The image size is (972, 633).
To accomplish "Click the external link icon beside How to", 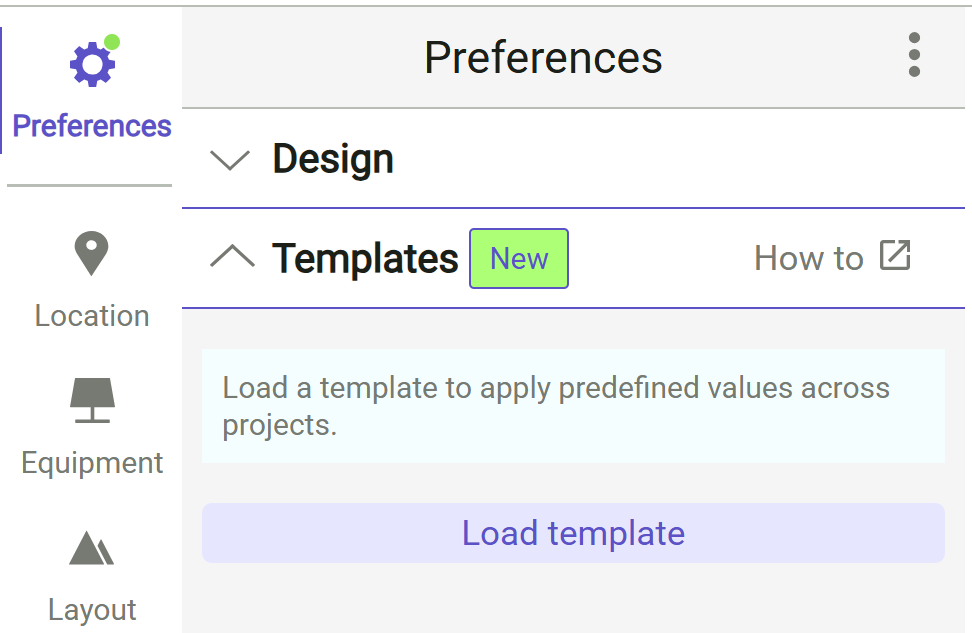I will [x=897, y=255].
